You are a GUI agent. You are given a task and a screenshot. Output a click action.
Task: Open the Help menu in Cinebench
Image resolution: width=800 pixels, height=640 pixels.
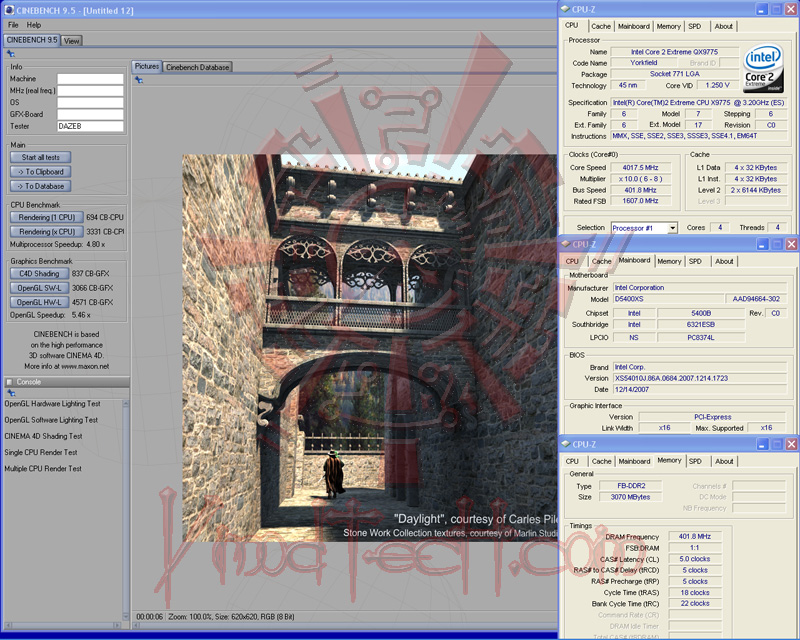34,25
